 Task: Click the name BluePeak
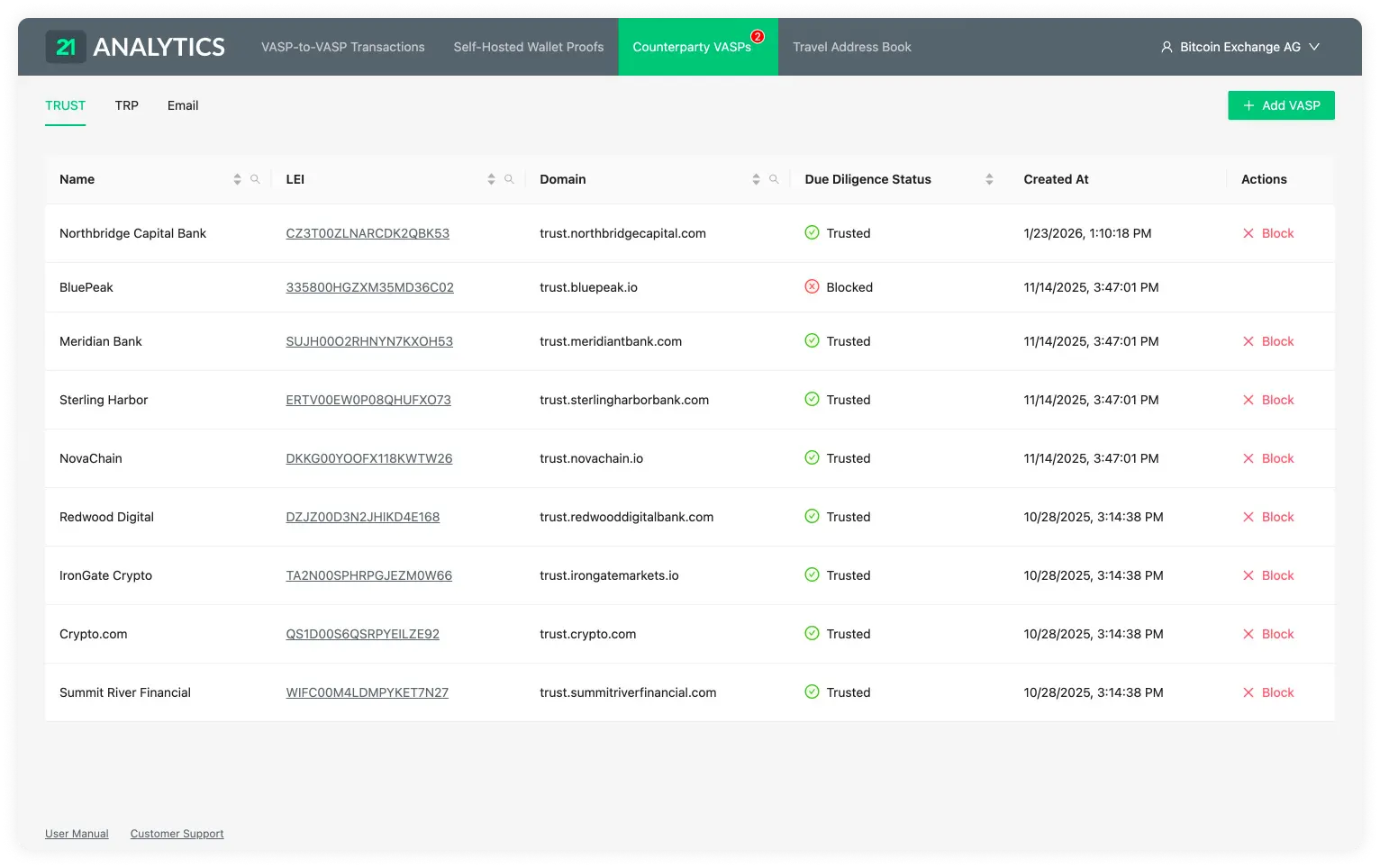tap(86, 287)
